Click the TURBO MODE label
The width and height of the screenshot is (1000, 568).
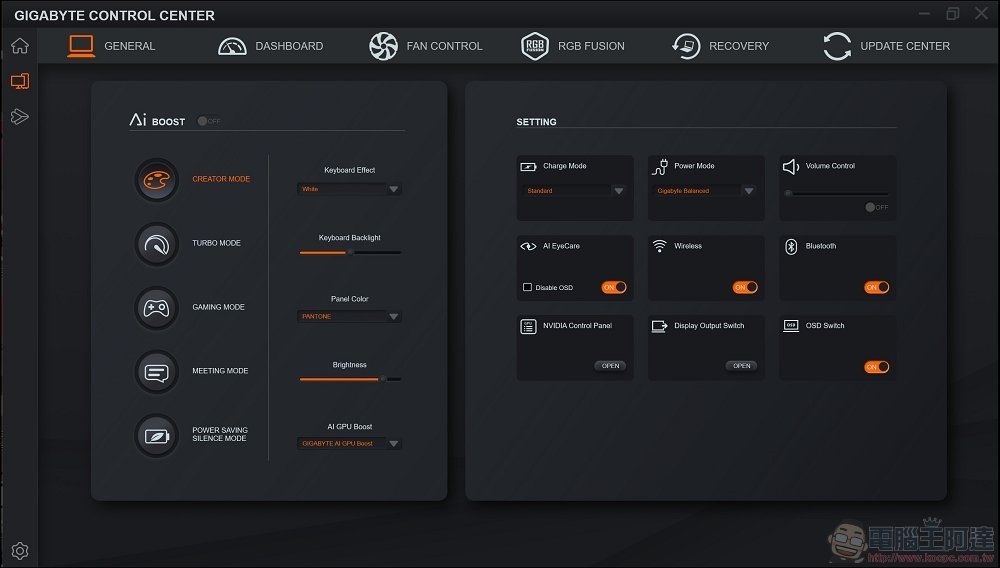pos(216,243)
